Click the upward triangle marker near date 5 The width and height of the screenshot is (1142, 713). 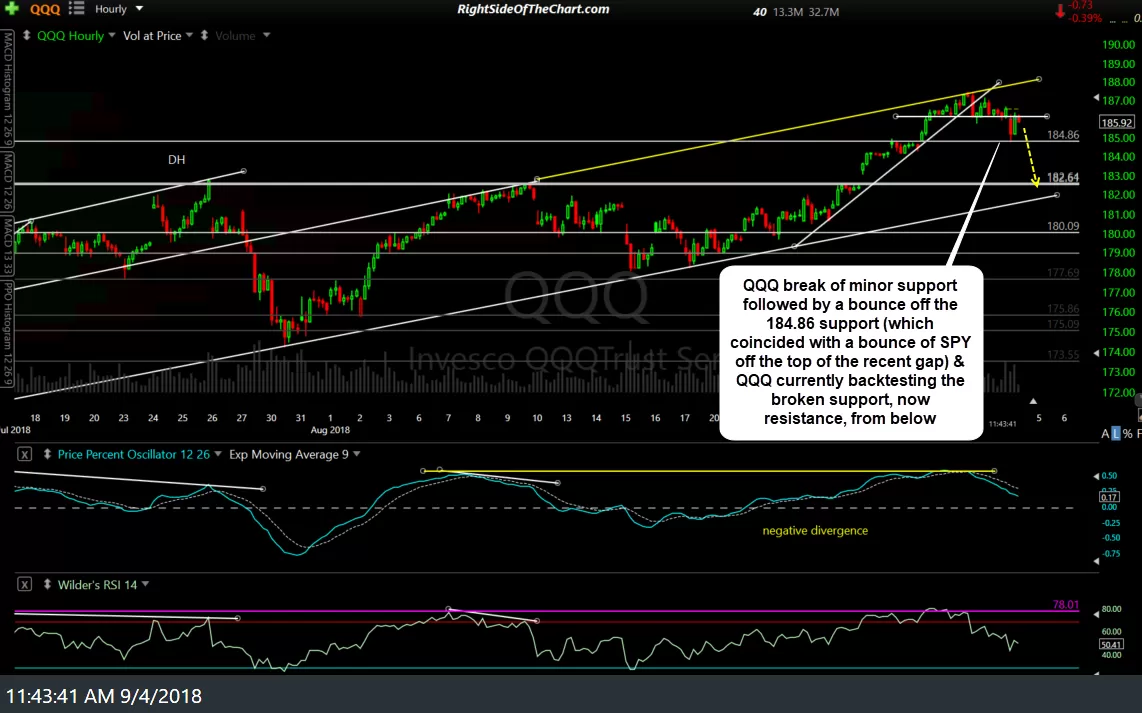1033,401
